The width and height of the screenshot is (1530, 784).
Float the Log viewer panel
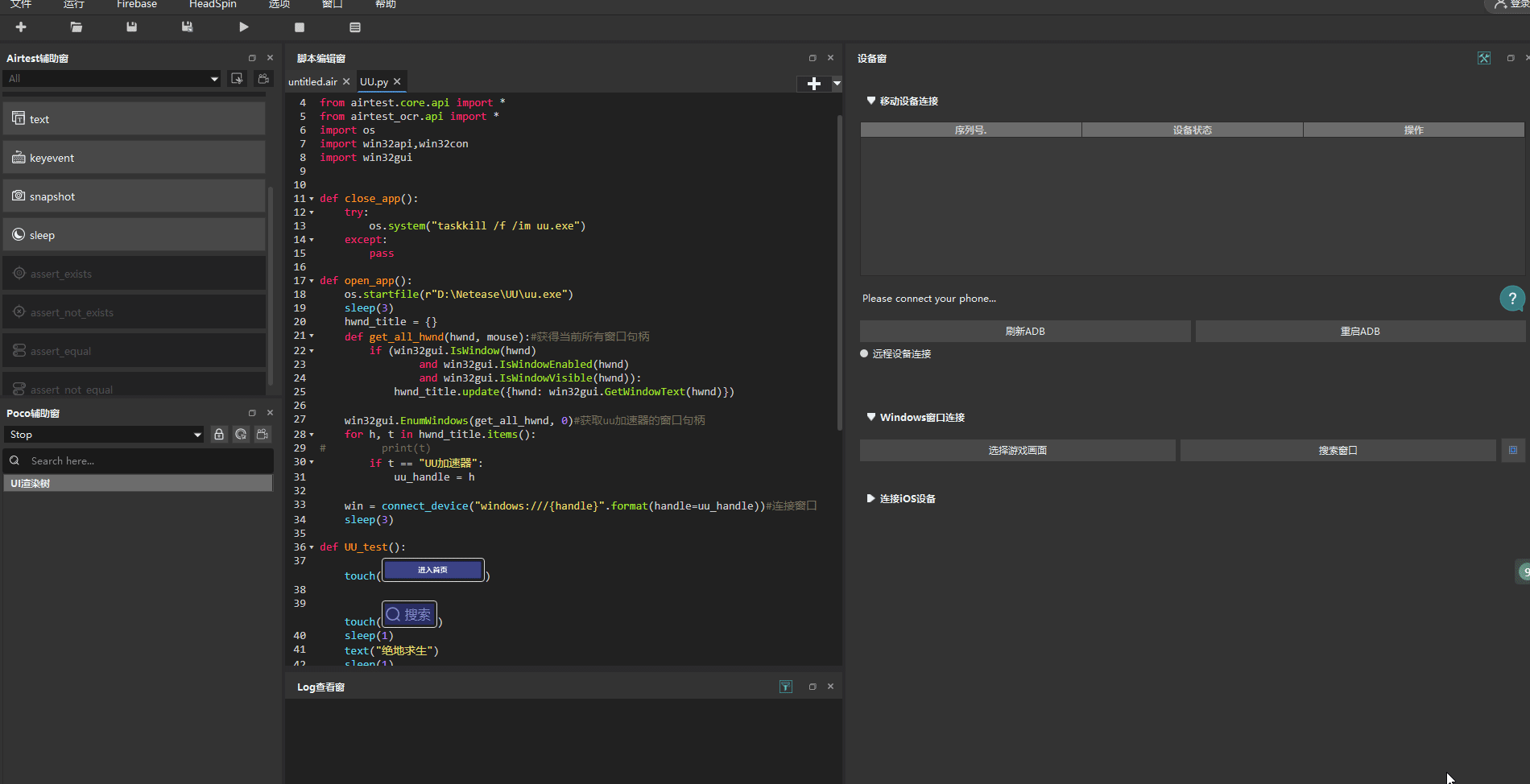tap(813, 687)
